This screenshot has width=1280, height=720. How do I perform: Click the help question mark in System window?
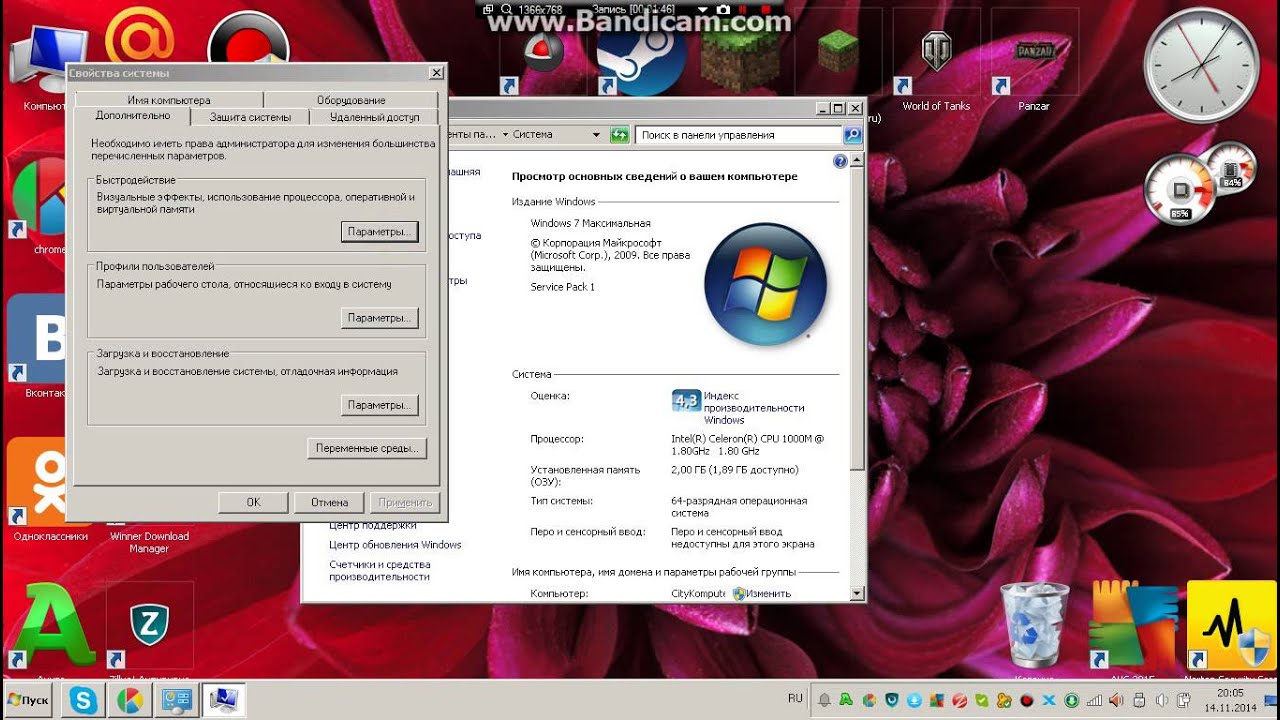[x=840, y=161]
